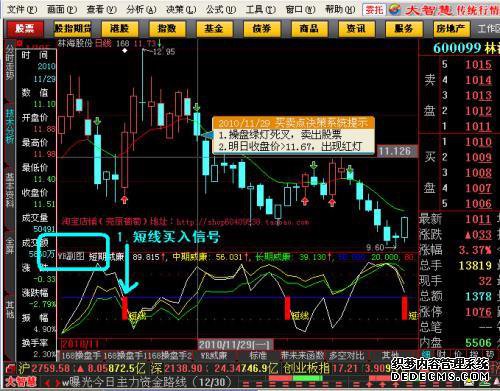Open the 分析(A) menu
Viewport: 500px width, 391px height.
(x=141, y=9)
